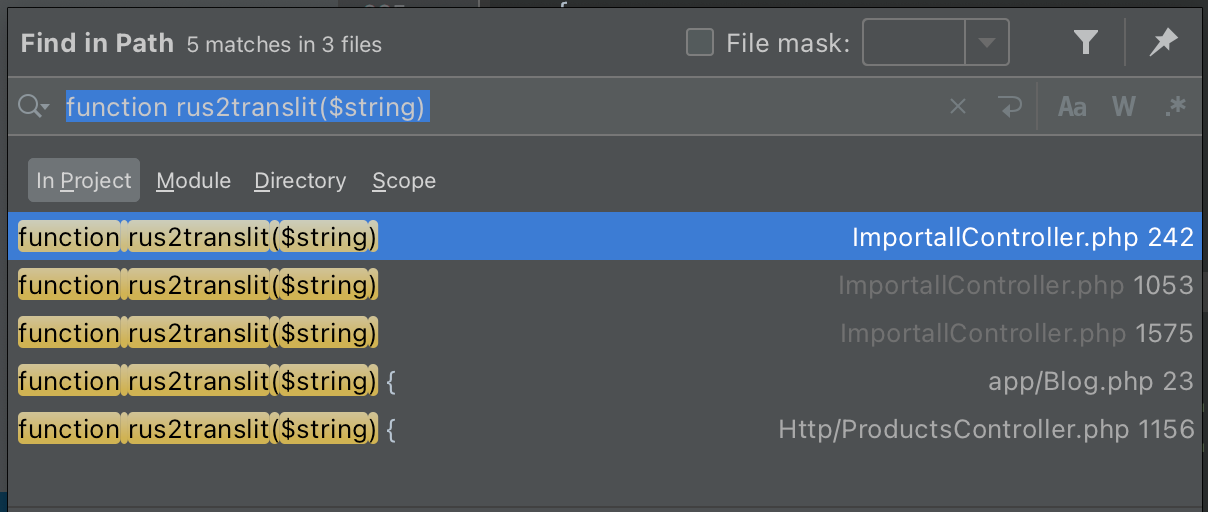Pin the Find in Path window
This screenshot has width=1208, height=512.
(1163, 43)
